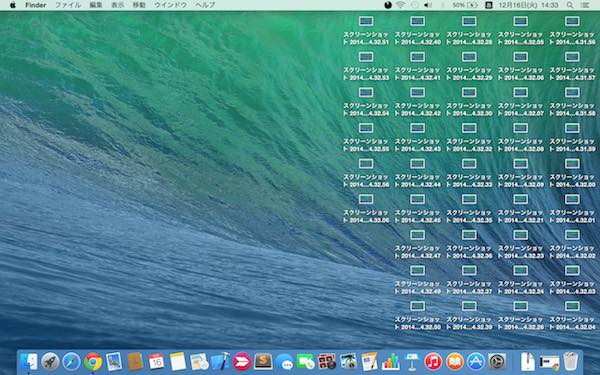The width and height of the screenshot is (600, 375).
Task: Open Pages document app in Dock
Action: tap(369, 362)
